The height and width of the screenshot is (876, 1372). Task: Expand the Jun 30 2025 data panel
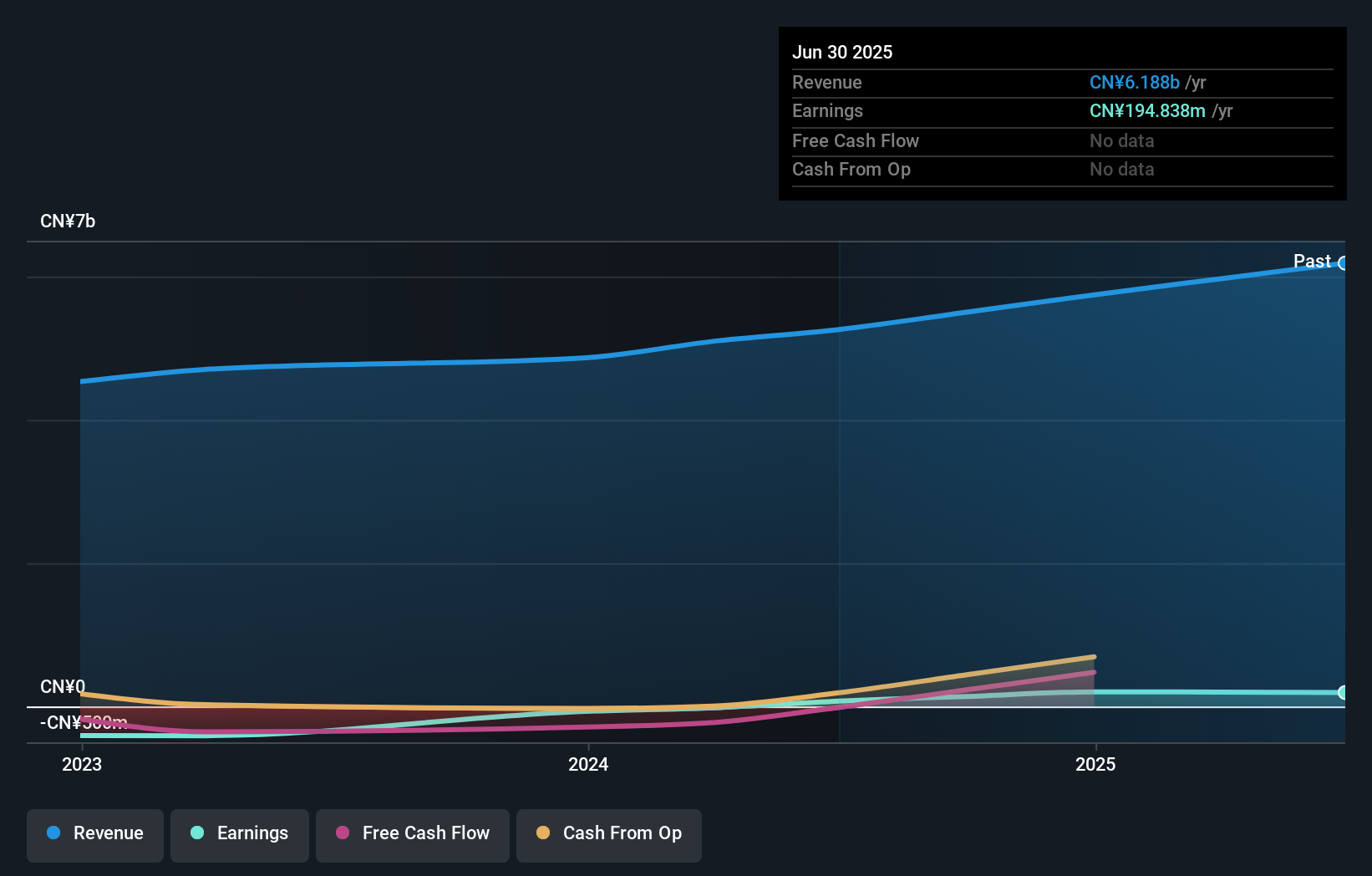(1062, 113)
